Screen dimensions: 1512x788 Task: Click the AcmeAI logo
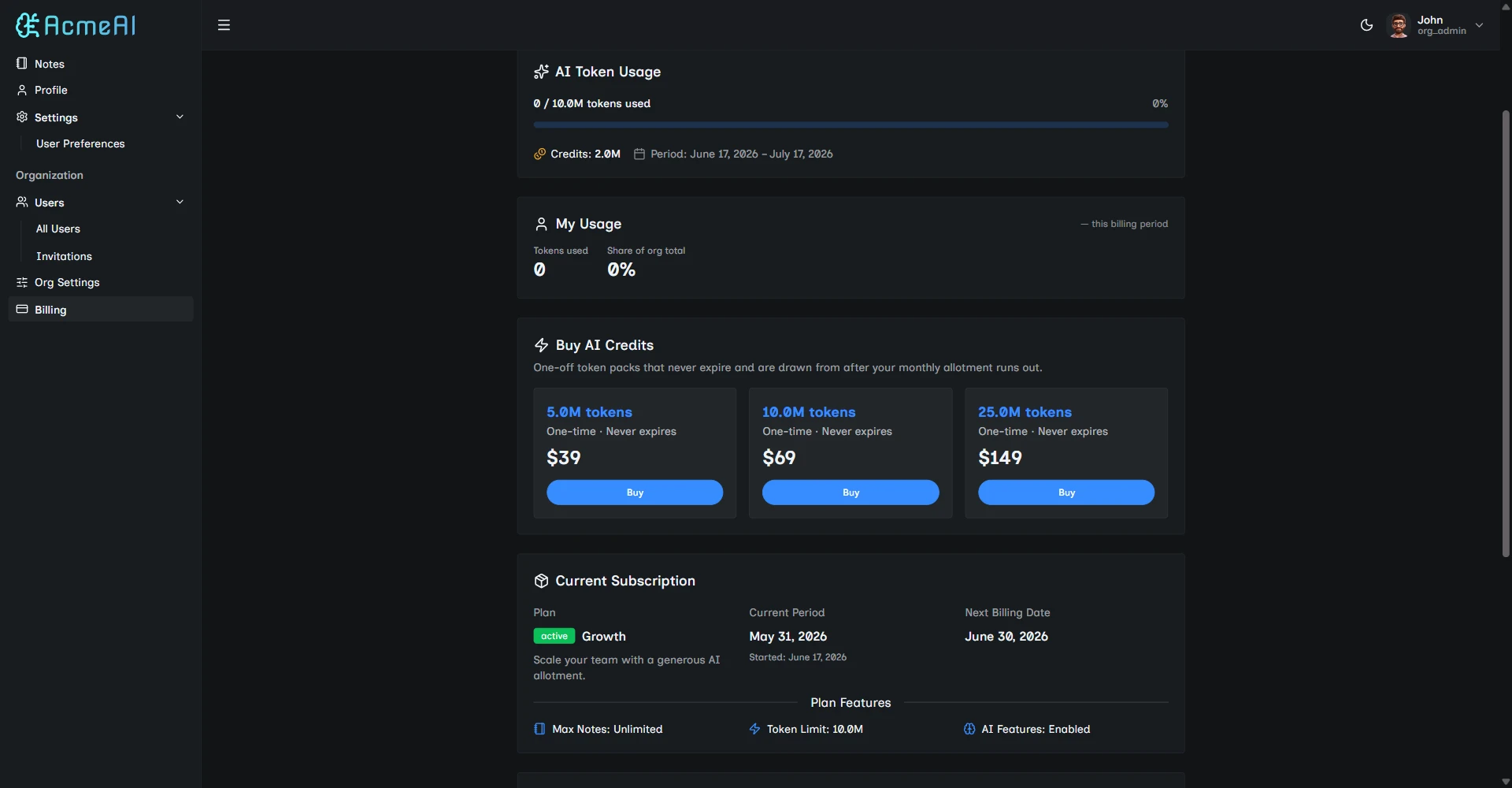[x=76, y=25]
